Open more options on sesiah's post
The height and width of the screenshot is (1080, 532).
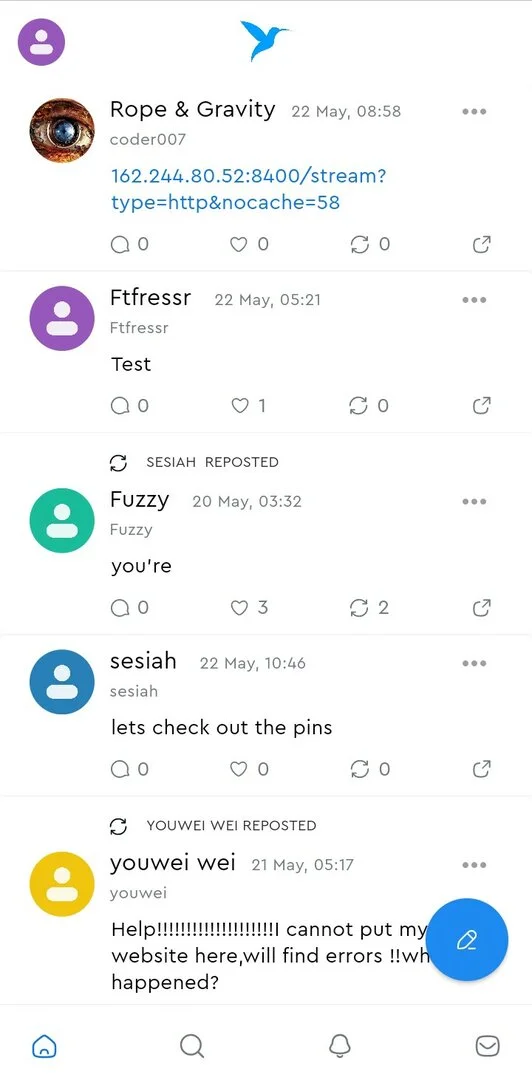pyautogui.click(x=474, y=663)
